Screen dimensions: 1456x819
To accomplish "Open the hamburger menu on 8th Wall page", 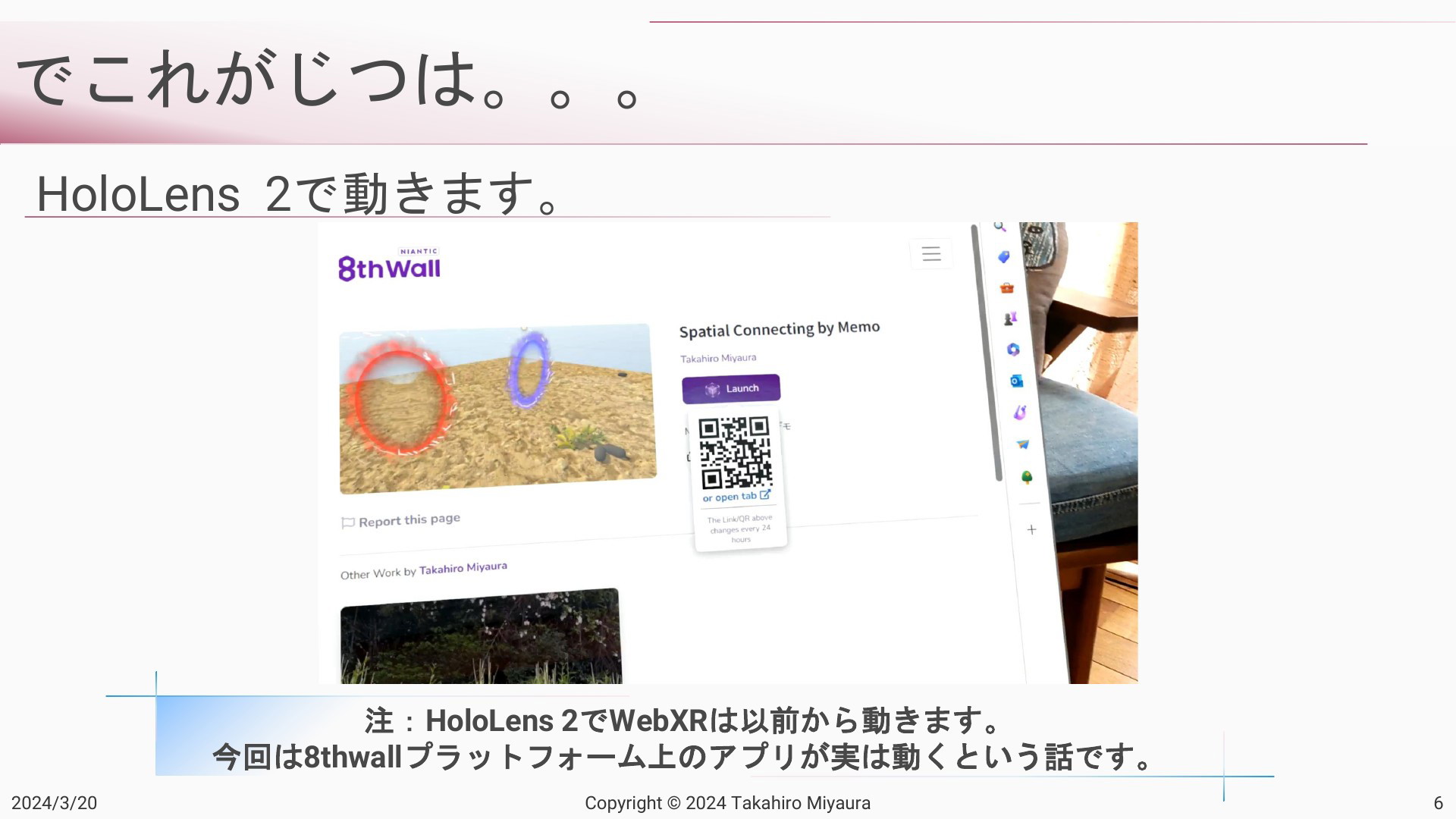I will (x=931, y=254).
